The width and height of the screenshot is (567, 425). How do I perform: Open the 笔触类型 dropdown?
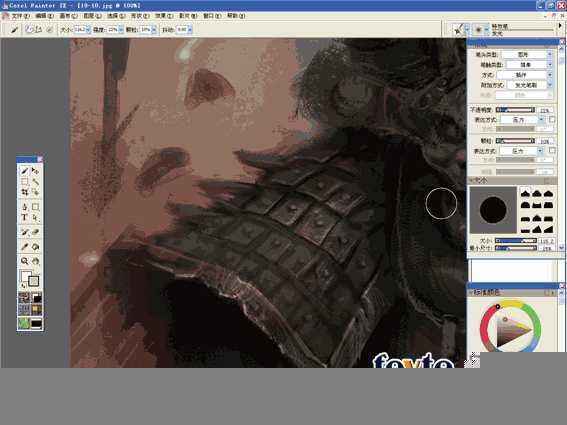(x=529, y=64)
